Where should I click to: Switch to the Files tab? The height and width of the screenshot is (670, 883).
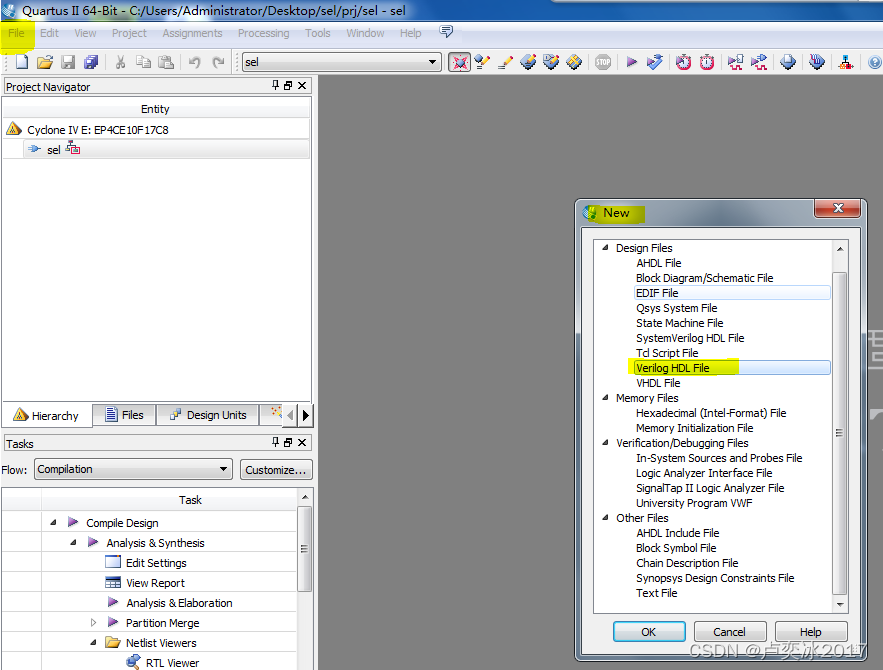tap(124, 415)
